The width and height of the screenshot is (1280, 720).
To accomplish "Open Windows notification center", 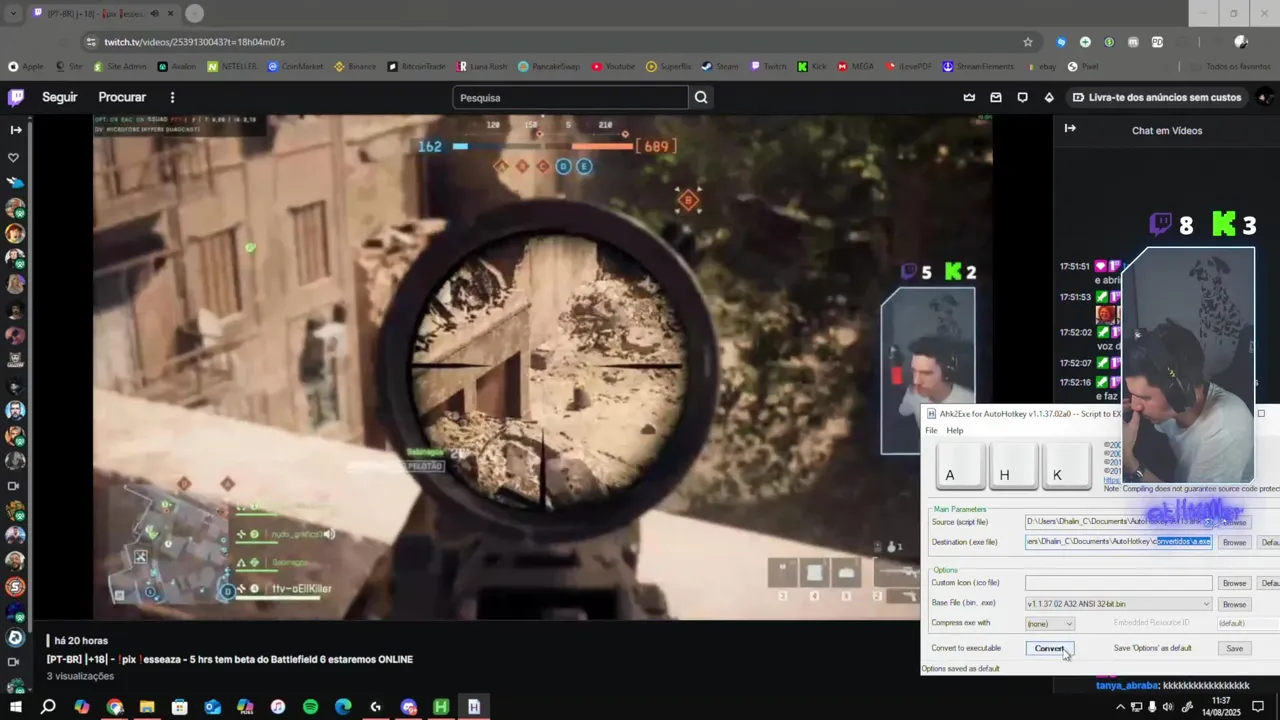I will [x=1258, y=707].
